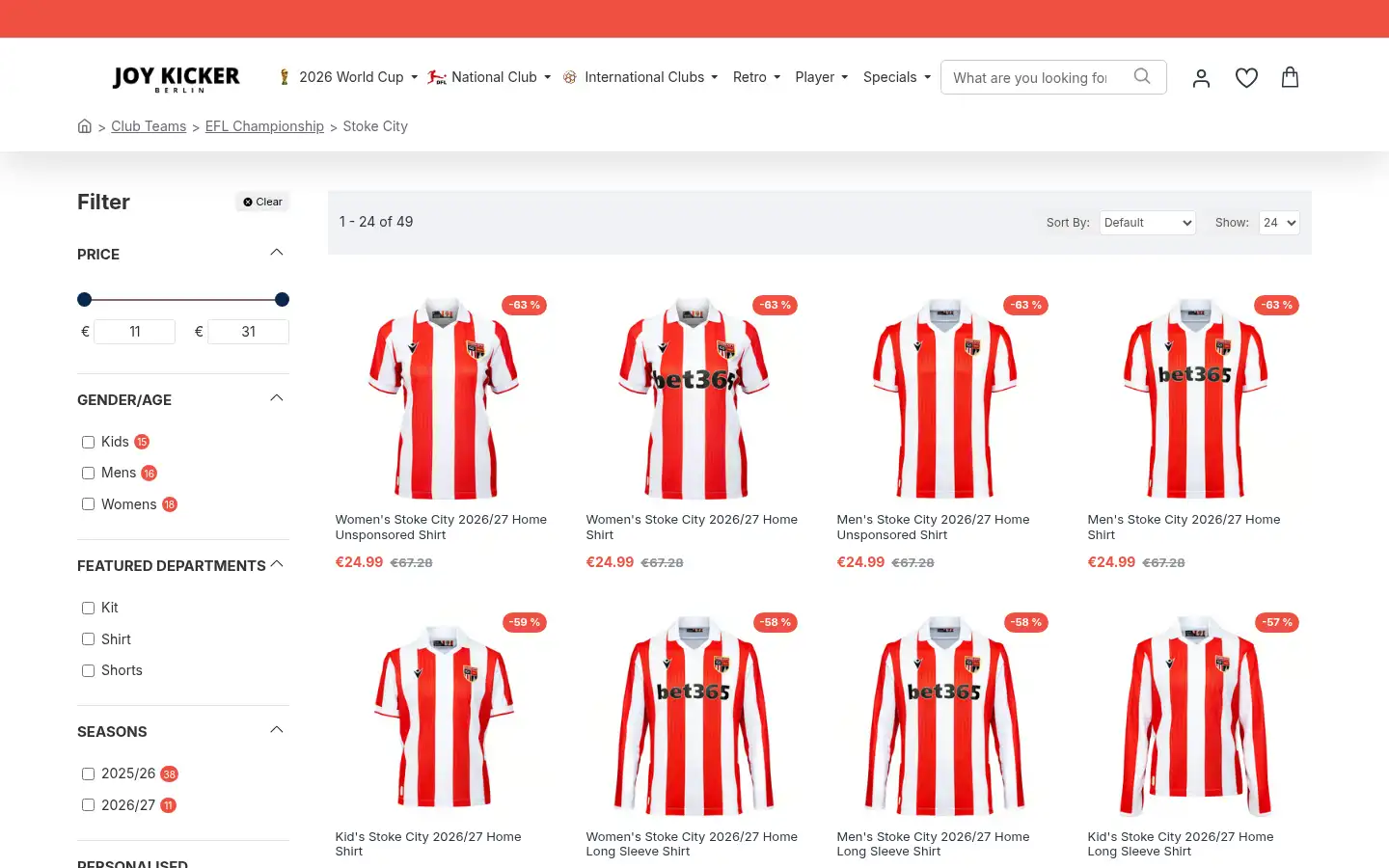Click the price range slider track
The width and height of the screenshot is (1389, 868).
point(183,300)
